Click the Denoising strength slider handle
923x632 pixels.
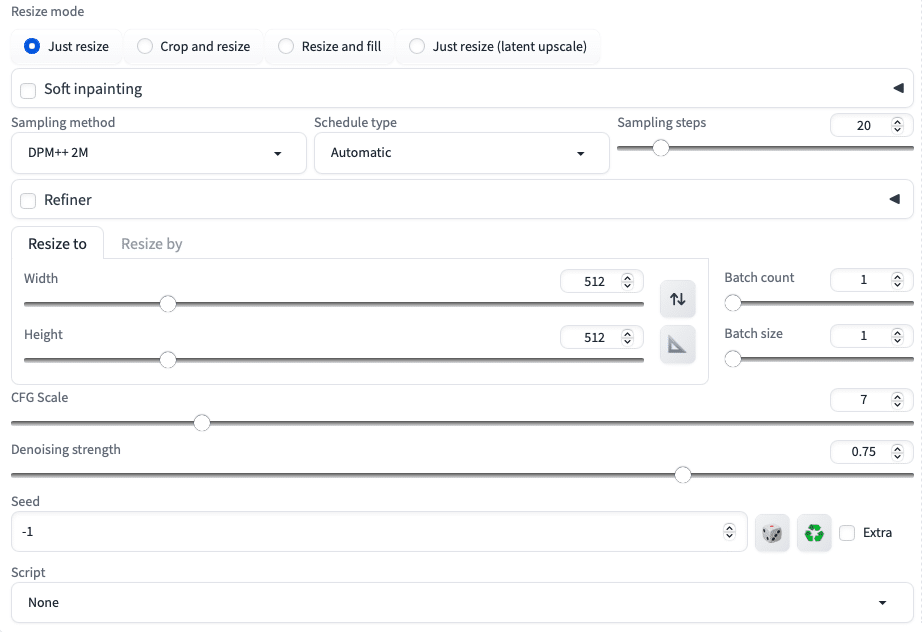(x=683, y=475)
